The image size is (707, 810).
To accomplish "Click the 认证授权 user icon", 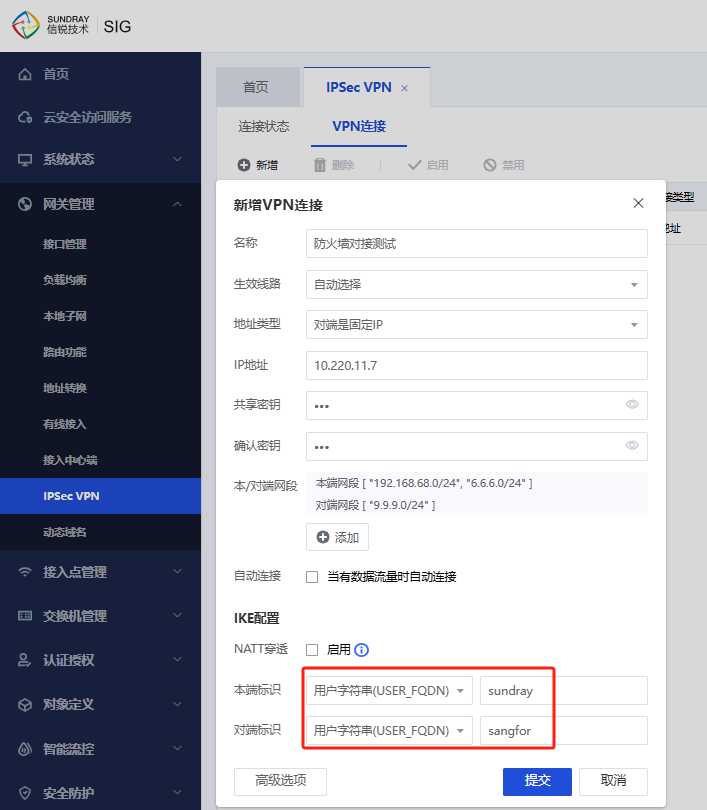I will (x=25, y=660).
